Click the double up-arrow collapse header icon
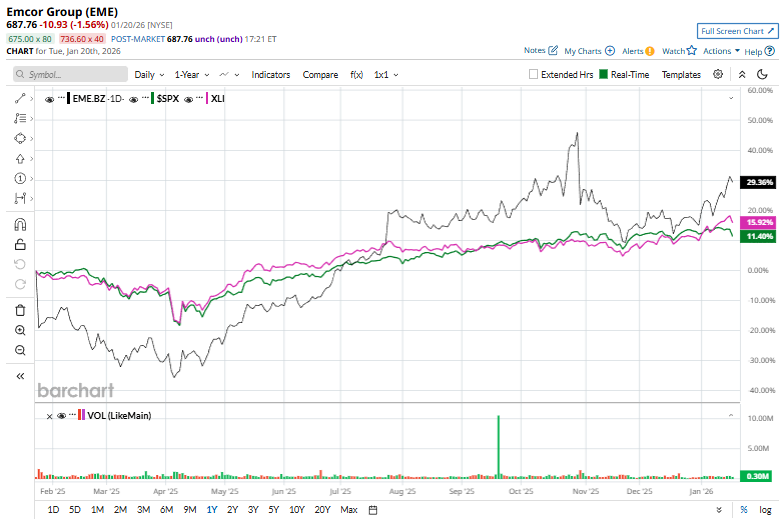 click(742, 74)
